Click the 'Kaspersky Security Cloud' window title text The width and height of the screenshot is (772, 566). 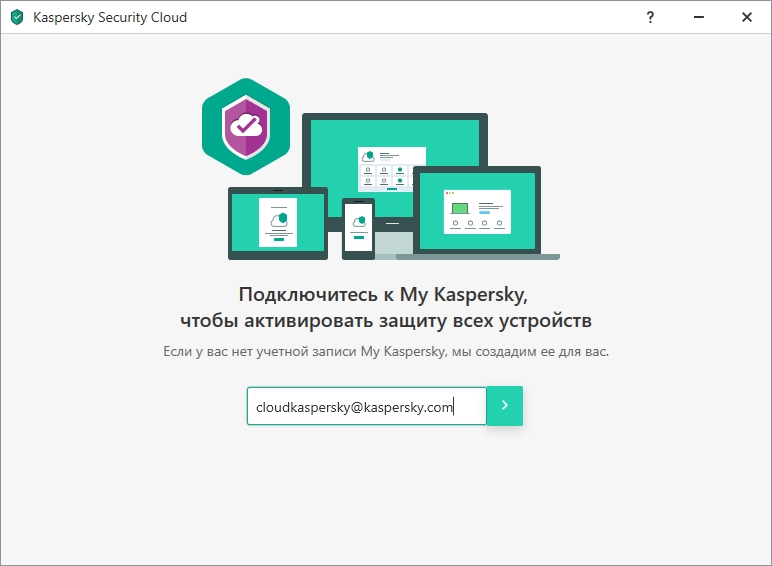click(x=110, y=17)
